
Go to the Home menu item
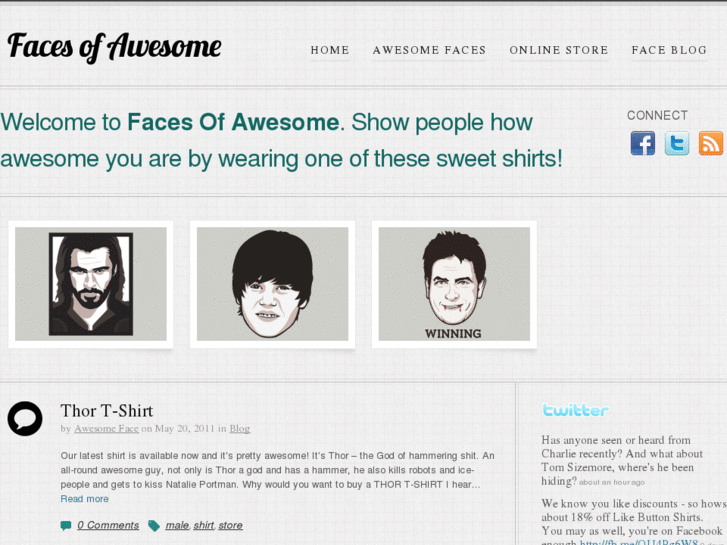(x=330, y=50)
